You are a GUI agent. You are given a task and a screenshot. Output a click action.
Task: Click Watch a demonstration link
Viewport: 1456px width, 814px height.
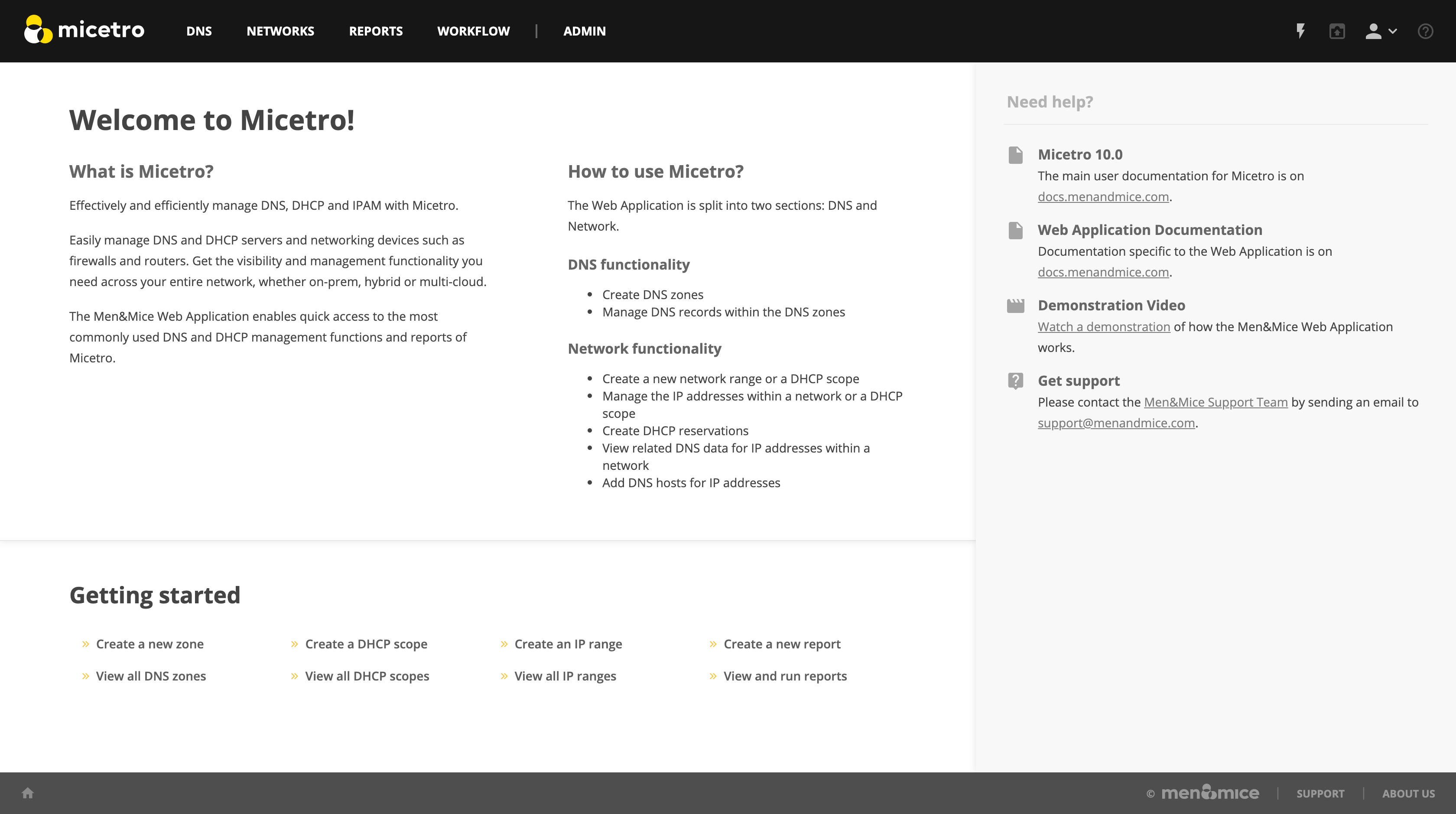tap(1103, 327)
